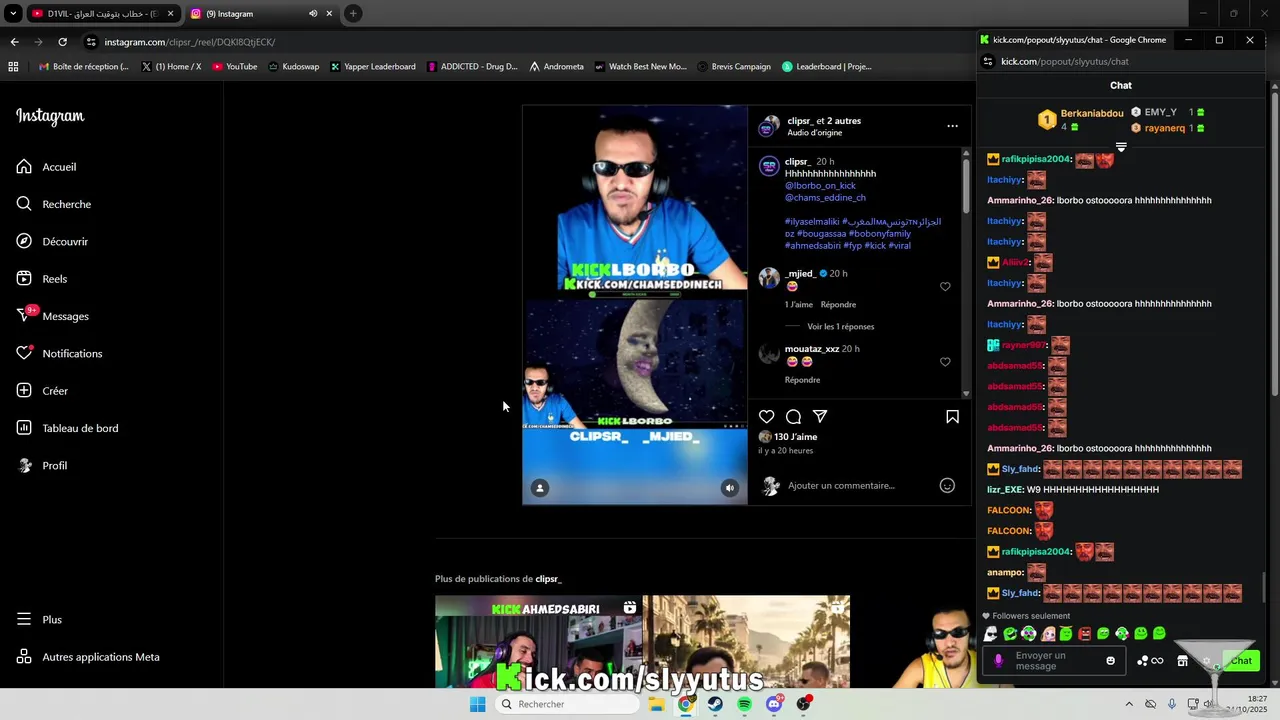Open Recherche search in Instagram sidebar
The image size is (1280, 720).
[54, 204]
